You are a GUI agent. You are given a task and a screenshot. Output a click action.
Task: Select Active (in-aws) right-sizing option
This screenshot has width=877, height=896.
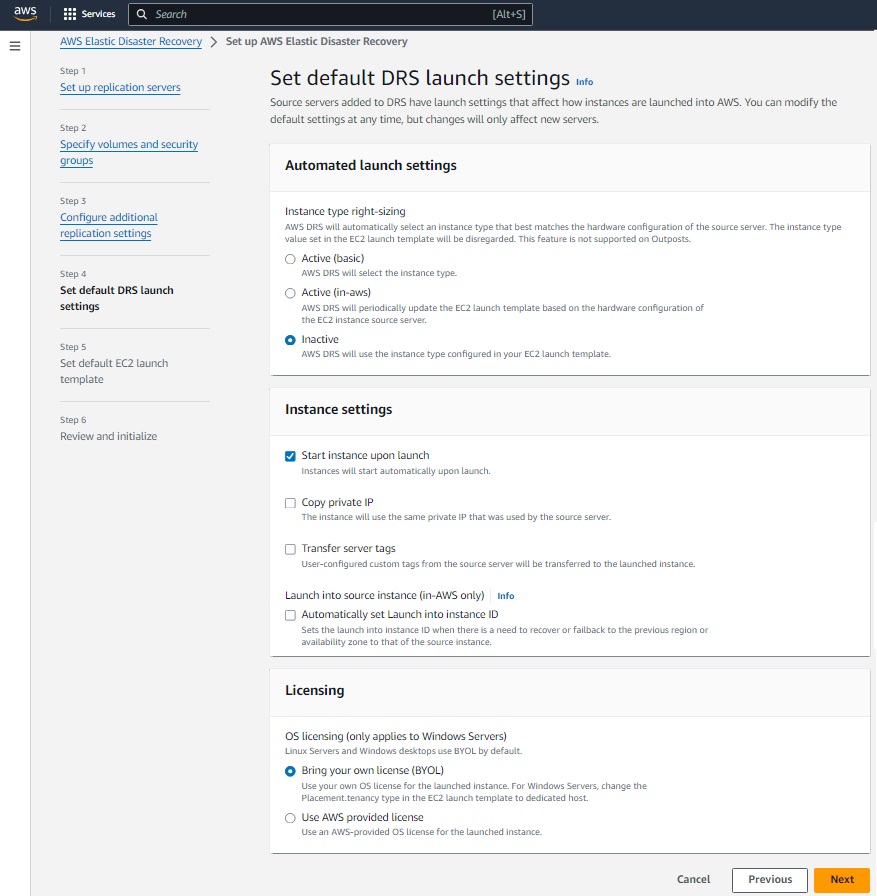(x=291, y=293)
